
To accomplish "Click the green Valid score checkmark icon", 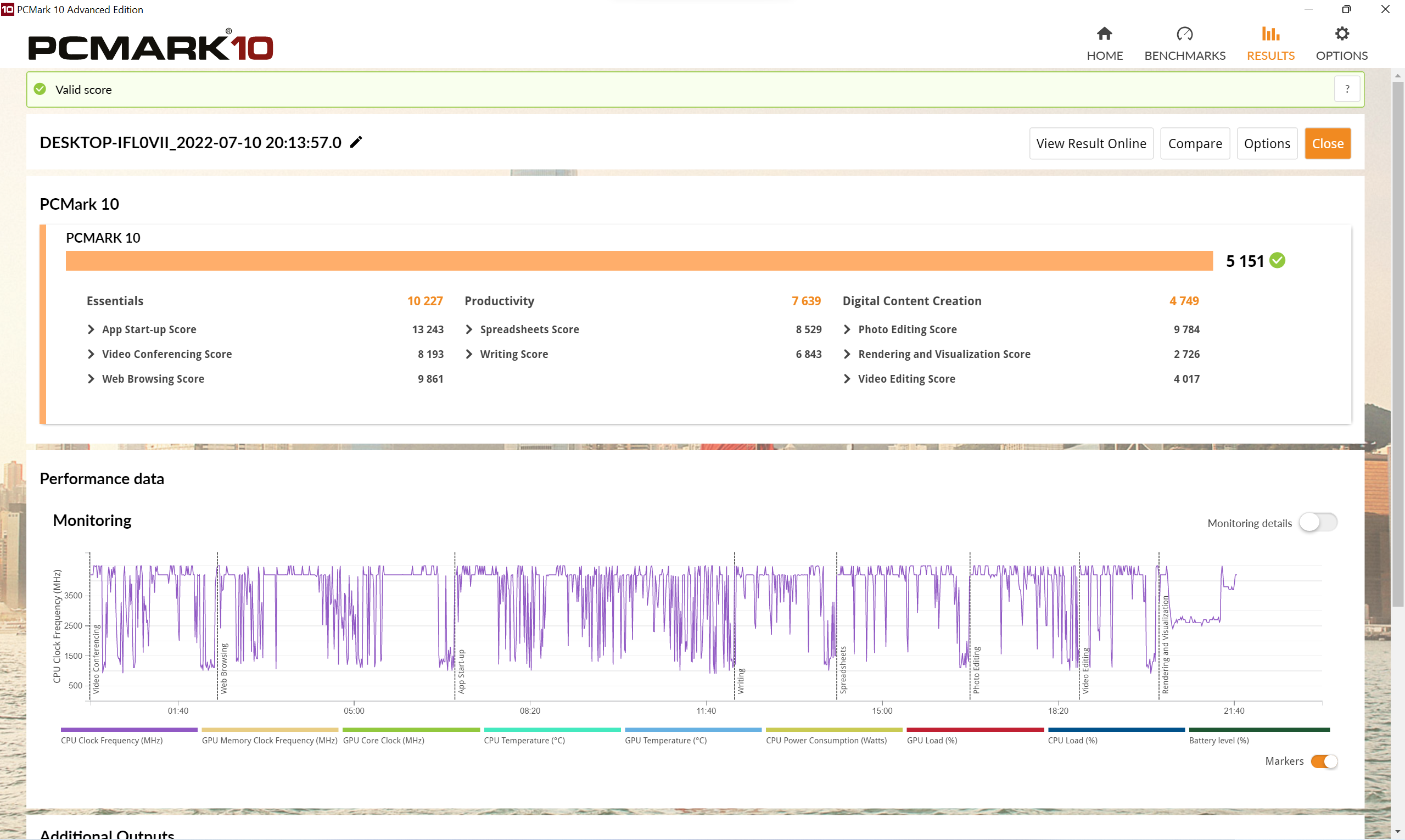I will point(40,89).
